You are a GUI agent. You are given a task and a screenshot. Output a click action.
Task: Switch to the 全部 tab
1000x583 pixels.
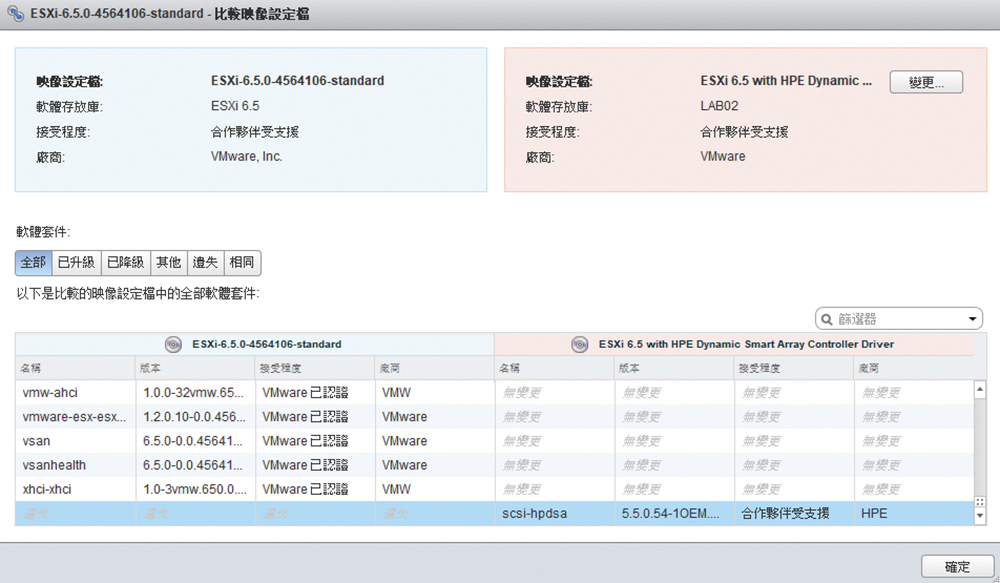coord(34,263)
